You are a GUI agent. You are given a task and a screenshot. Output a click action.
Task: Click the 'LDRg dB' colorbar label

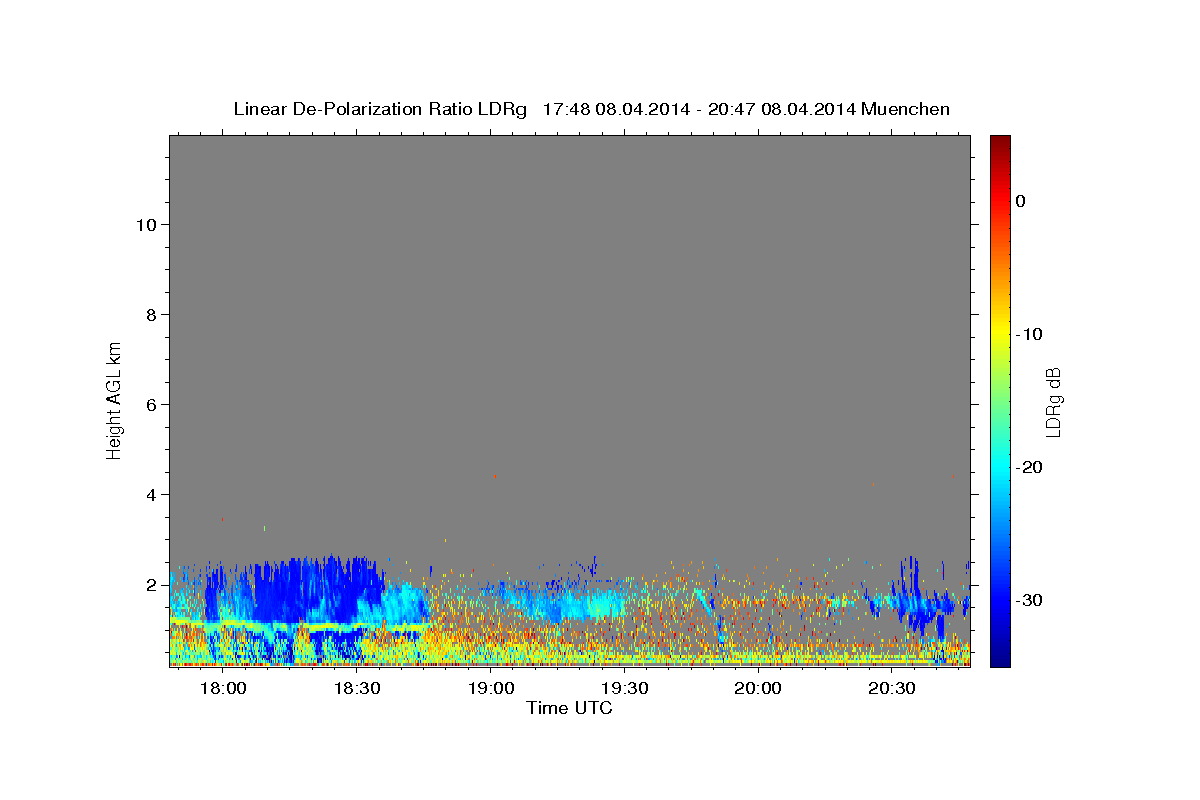(1053, 402)
